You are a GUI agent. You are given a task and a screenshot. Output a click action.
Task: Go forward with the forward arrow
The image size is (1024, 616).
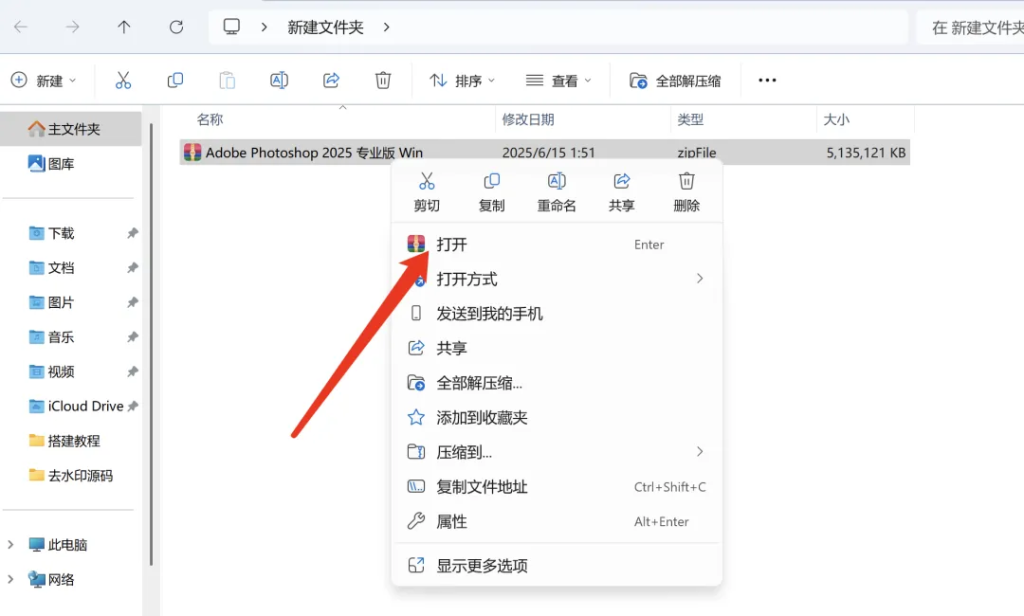(72, 27)
